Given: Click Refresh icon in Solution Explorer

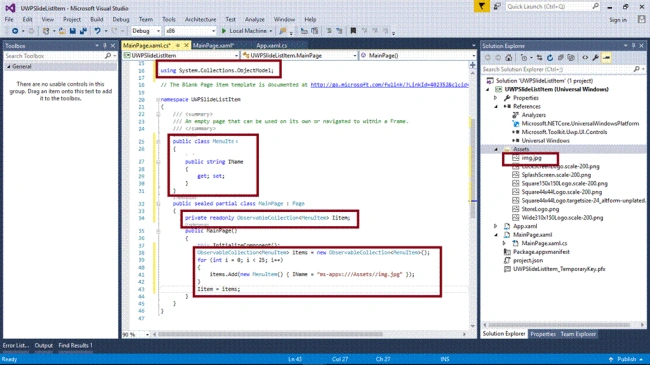Looking at the screenshot, I should (x=550, y=58).
